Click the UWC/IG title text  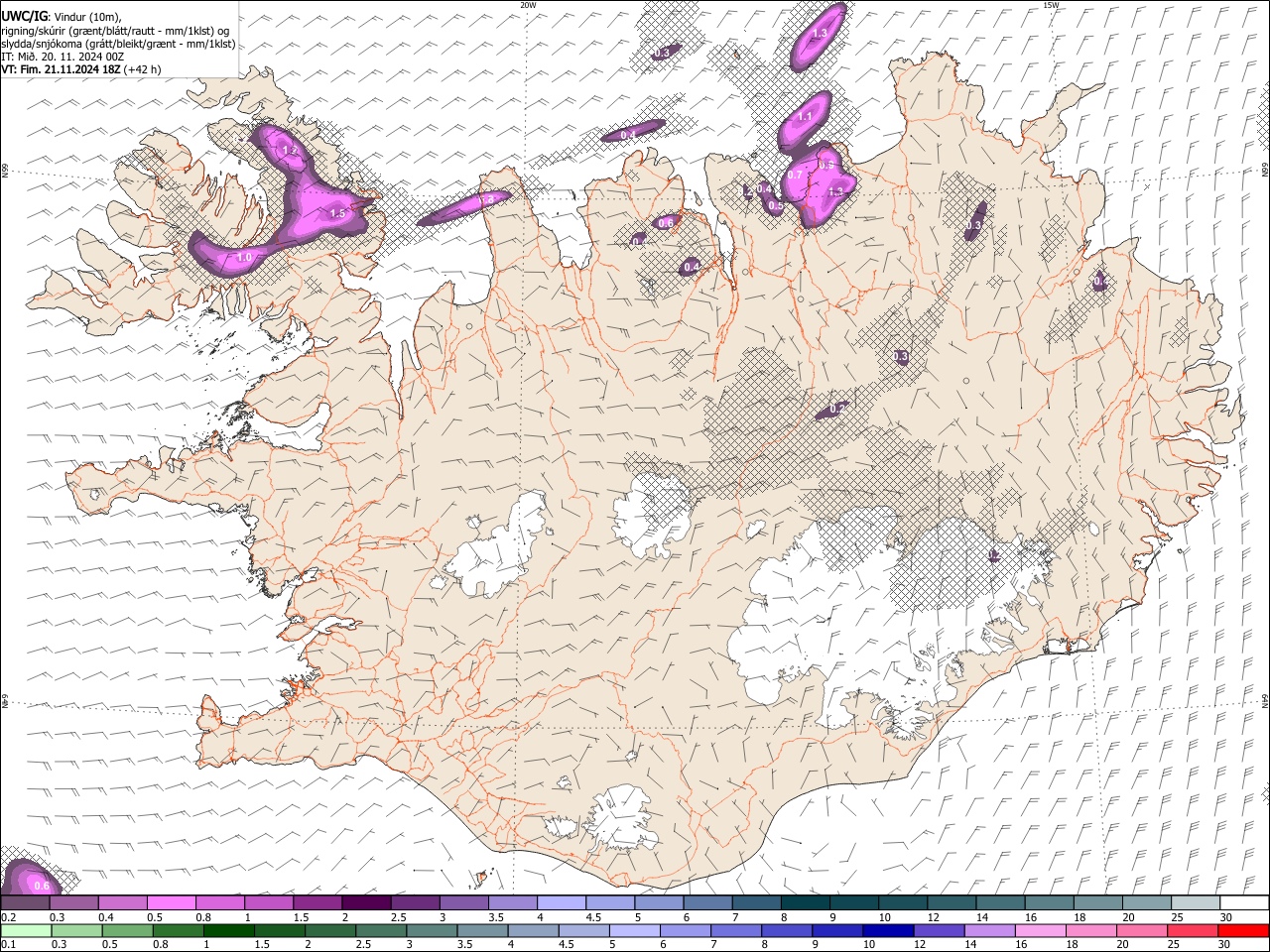[23, 15]
